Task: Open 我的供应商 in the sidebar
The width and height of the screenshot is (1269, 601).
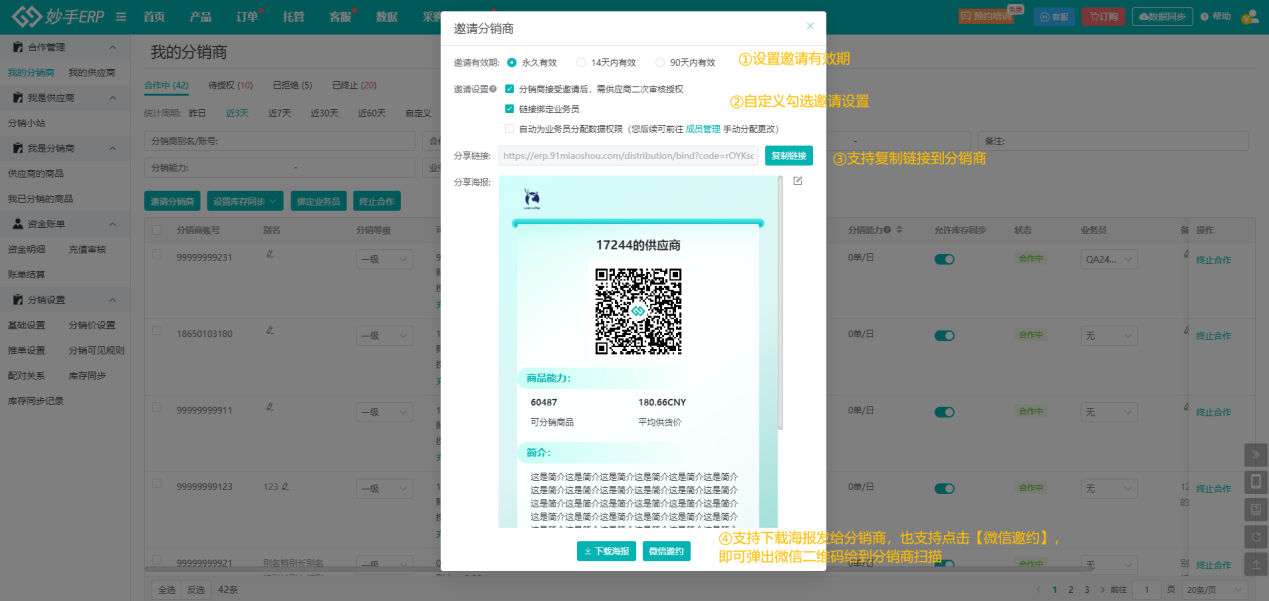Action: (x=92, y=73)
